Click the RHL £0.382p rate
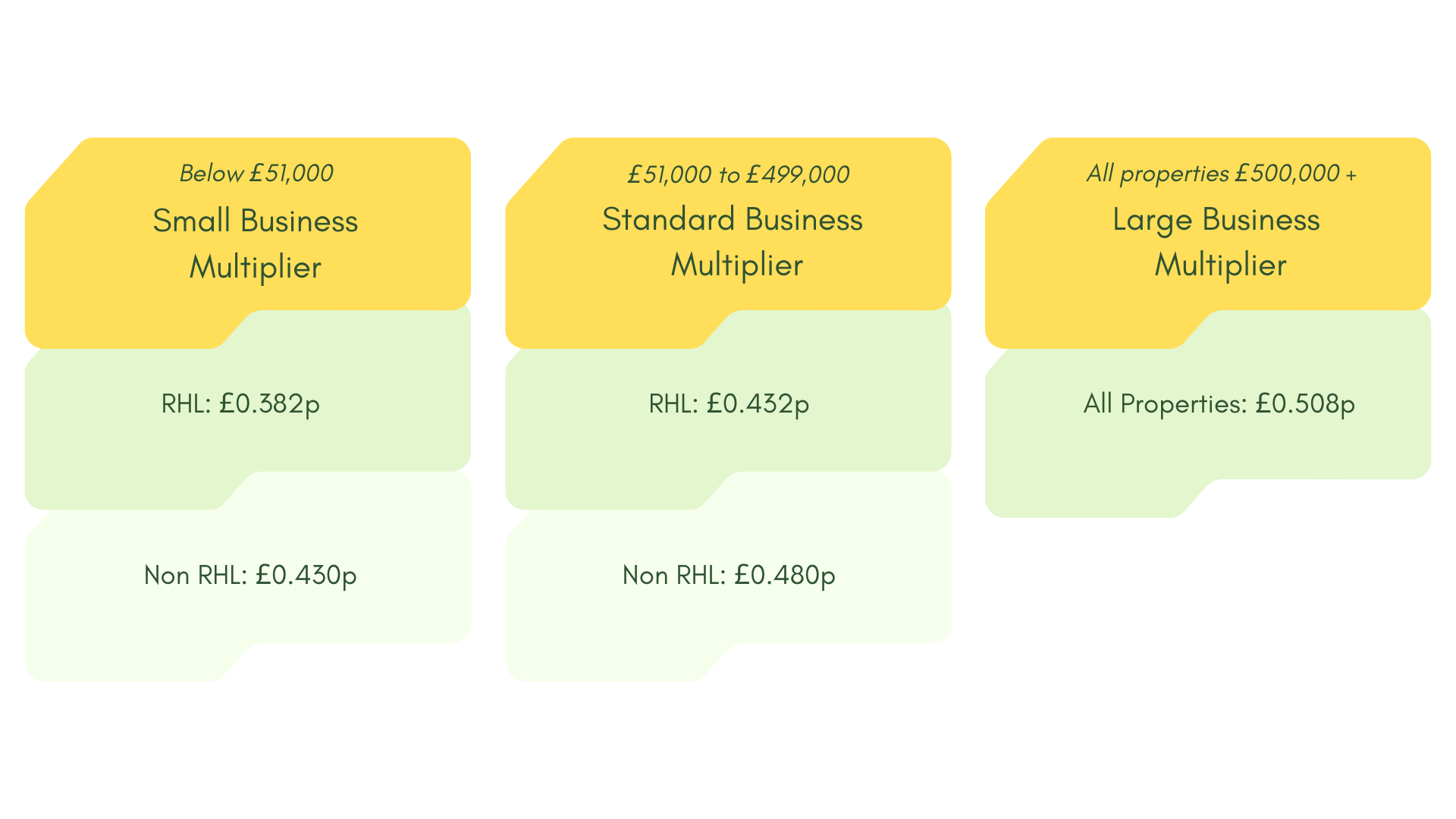The image size is (1456, 819). click(240, 403)
